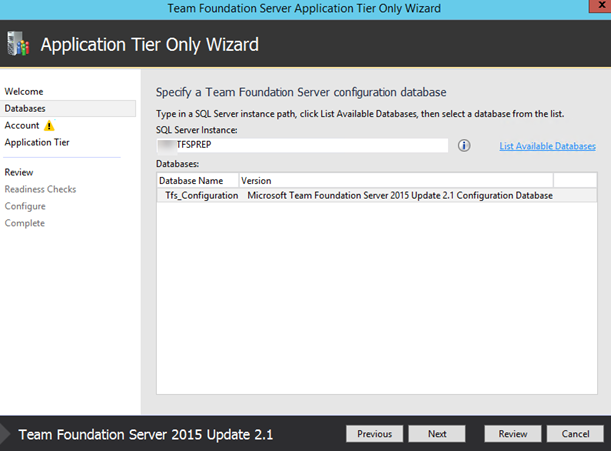Click the Review button in the footer
The height and width of the screenshot is (451, 611).
tap(513, 434)
